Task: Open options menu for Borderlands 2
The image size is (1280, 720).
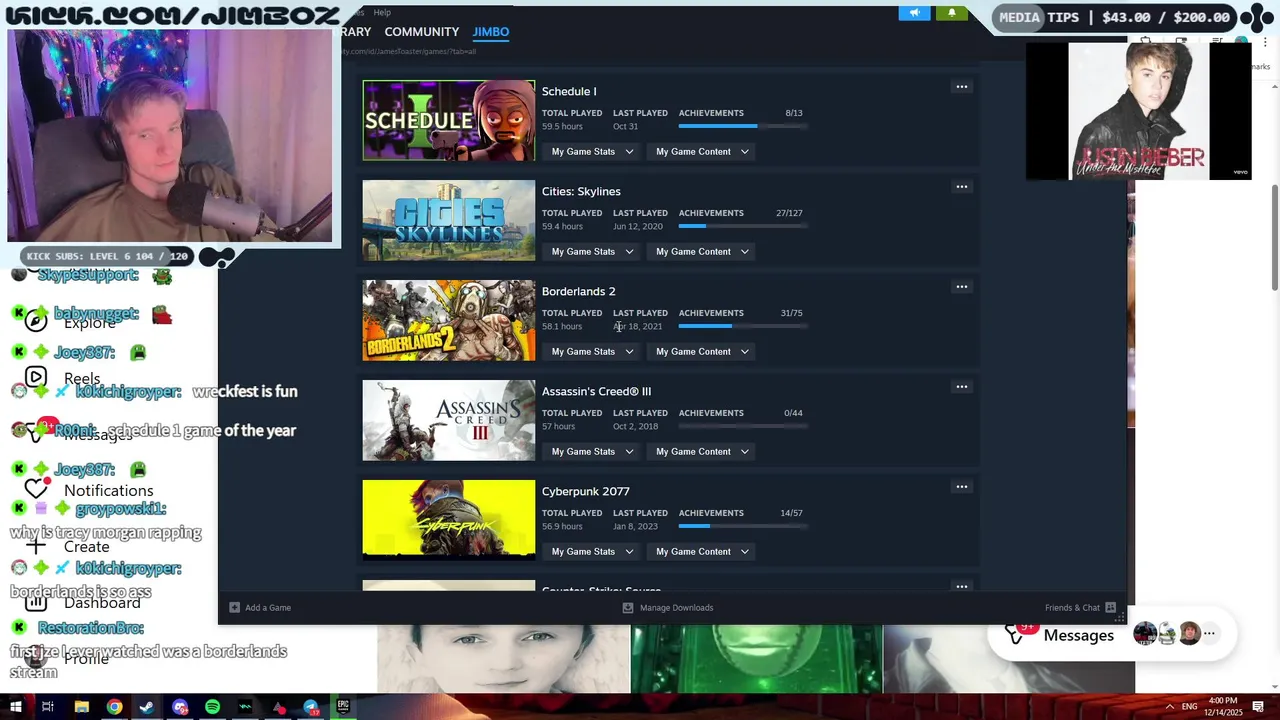Action: click(x=961, y=287)
